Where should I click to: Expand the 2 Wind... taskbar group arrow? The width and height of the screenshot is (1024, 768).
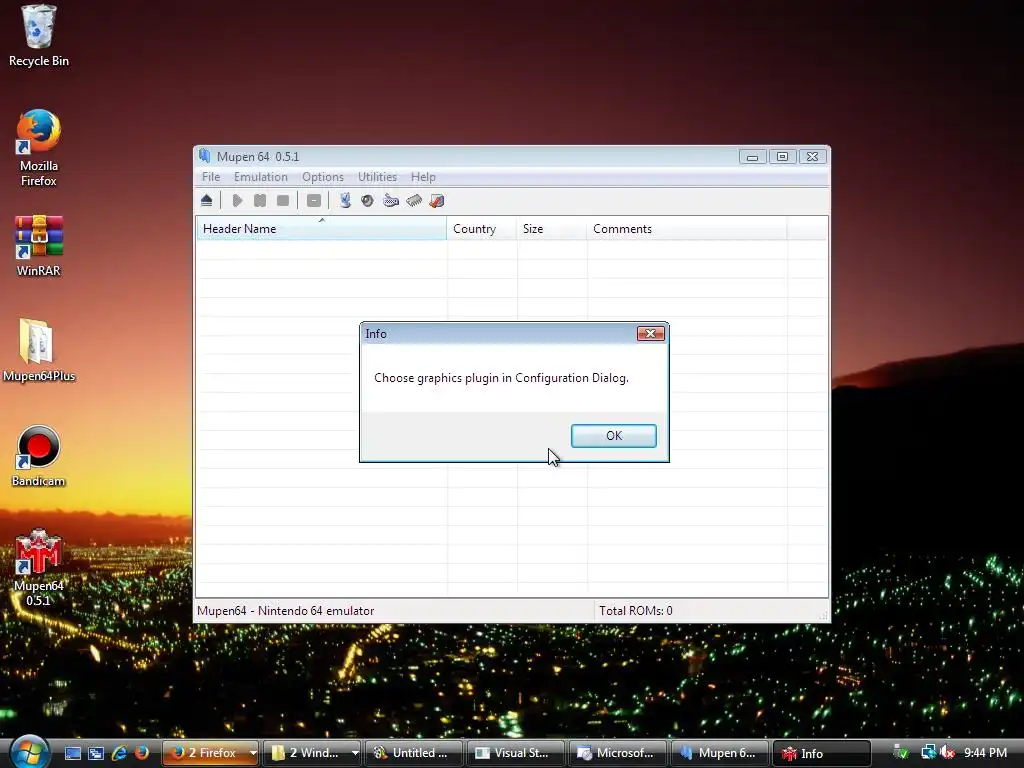click(x=355, y=753)
